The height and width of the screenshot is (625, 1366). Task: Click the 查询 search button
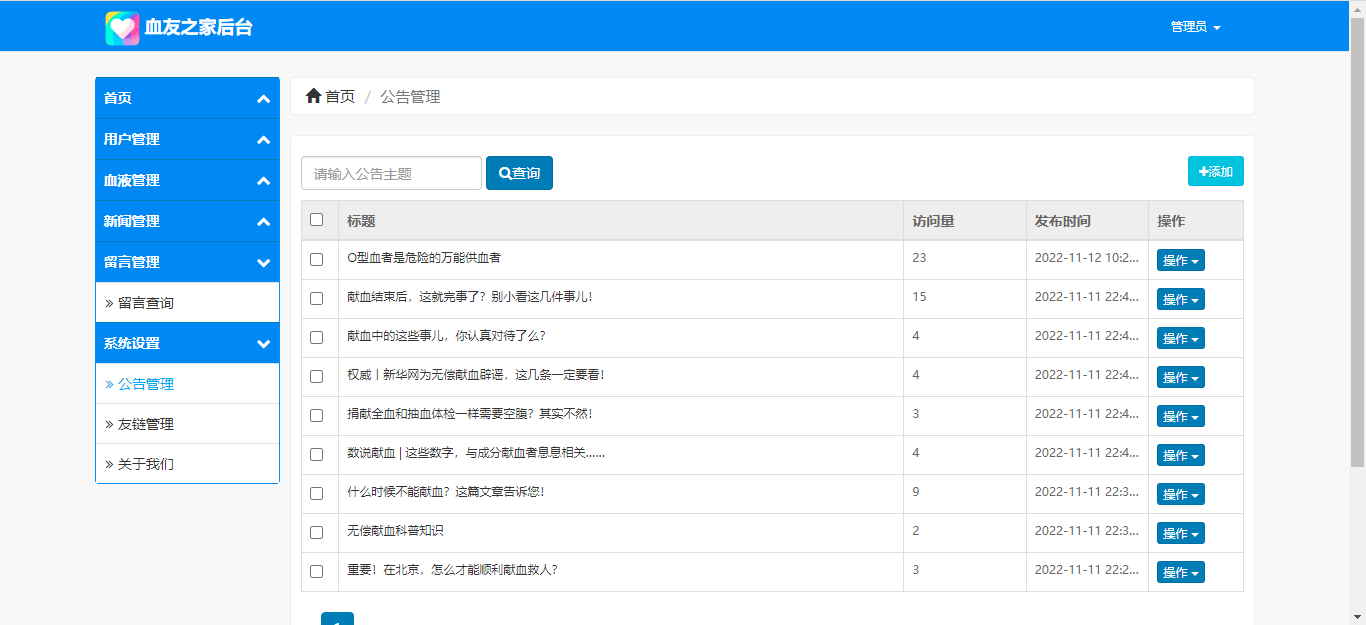point(519,173)
